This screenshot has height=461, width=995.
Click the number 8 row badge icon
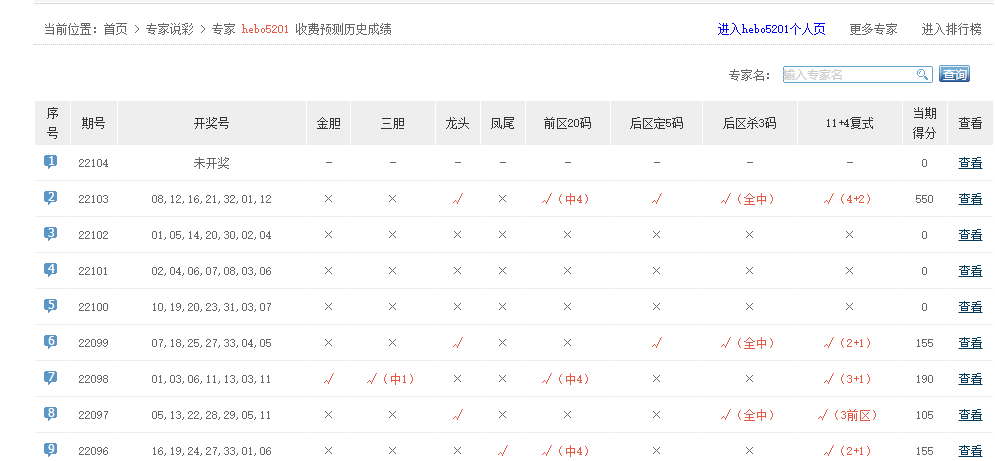point(51,414)
